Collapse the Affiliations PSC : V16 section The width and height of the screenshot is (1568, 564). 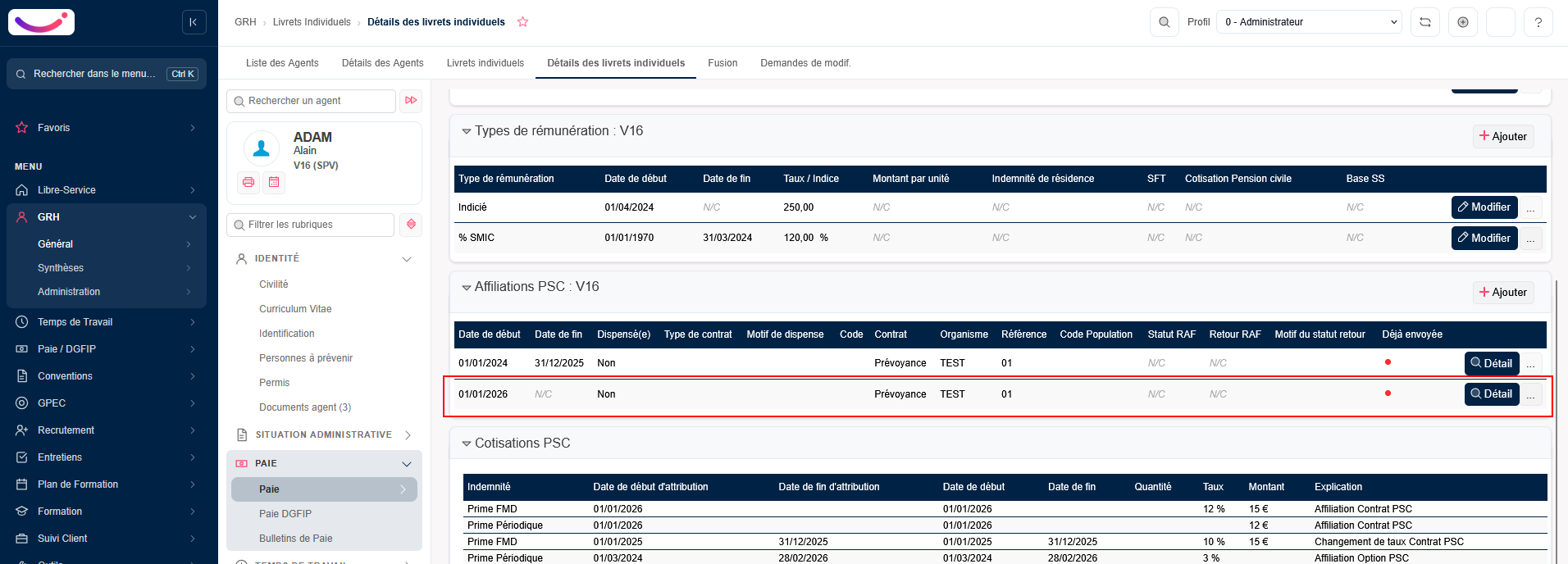tap(467, 287)
